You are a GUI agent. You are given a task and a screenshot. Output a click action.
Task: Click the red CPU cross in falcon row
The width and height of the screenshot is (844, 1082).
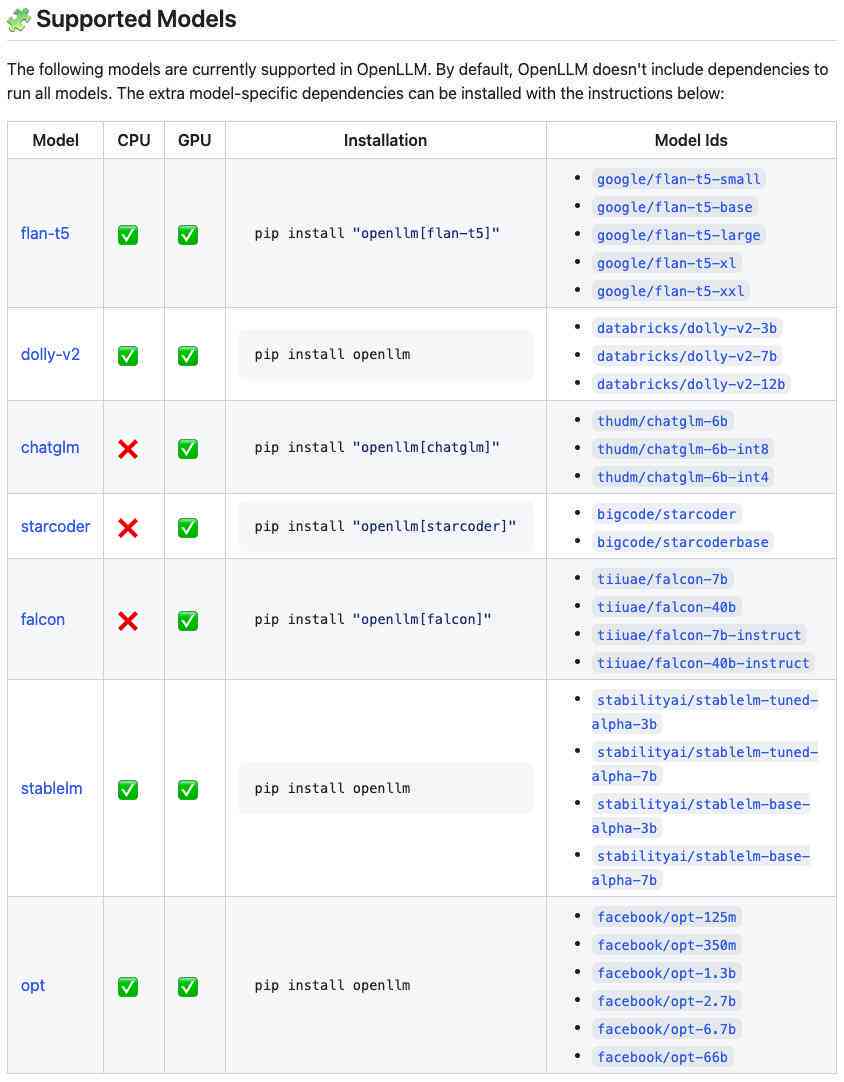[128, 620]
